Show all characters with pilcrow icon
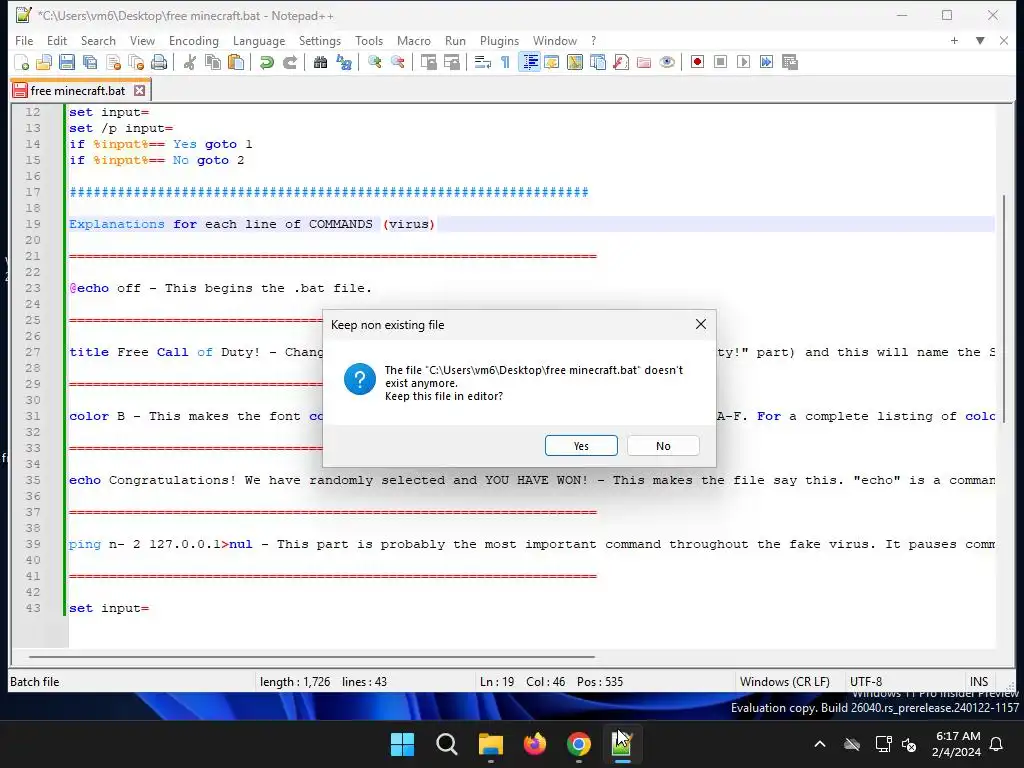This screenshot has height=768, width=1024. (x=505, y=62)
